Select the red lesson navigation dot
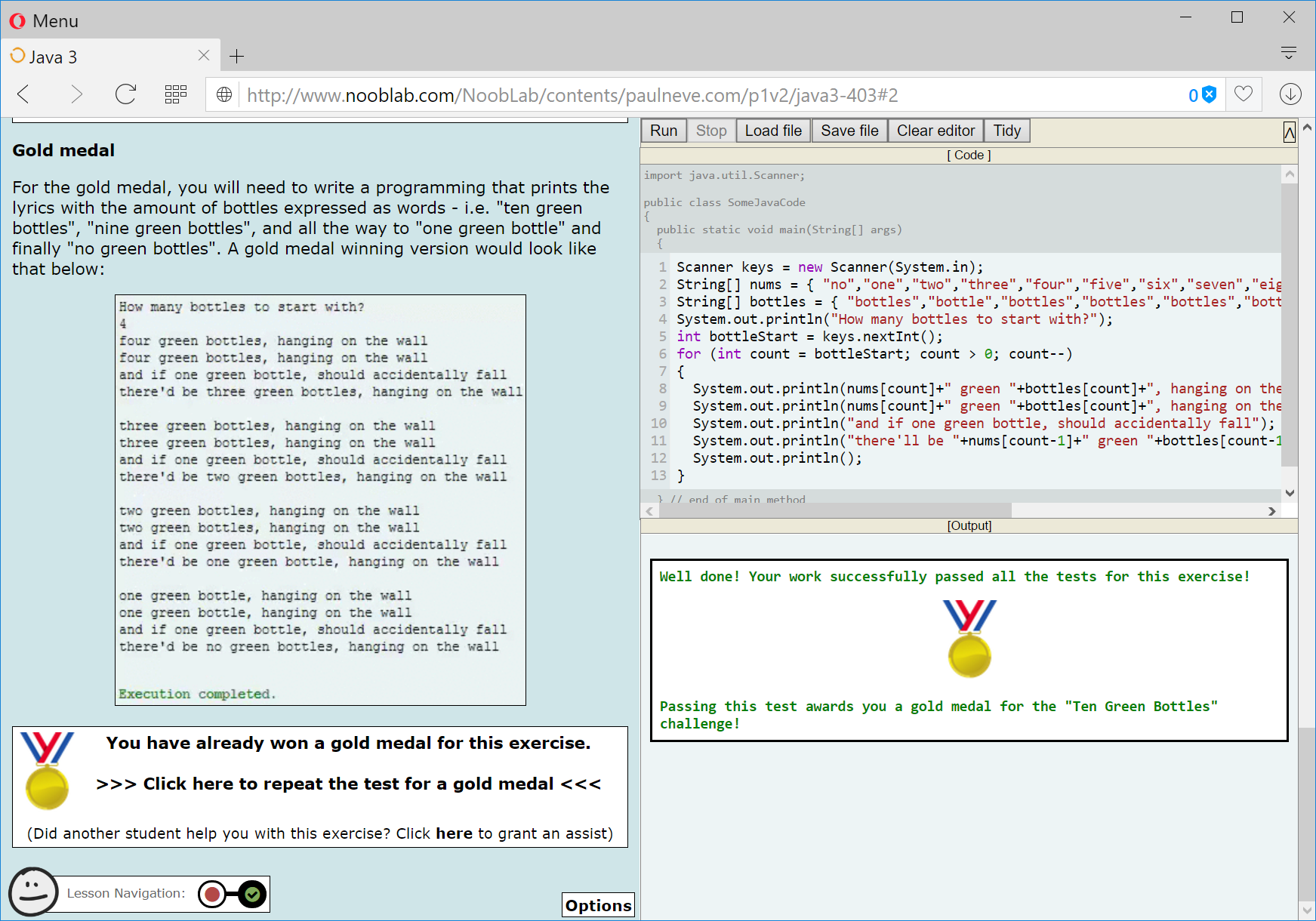Viewport: 1316px width, 921px height. 212,895
